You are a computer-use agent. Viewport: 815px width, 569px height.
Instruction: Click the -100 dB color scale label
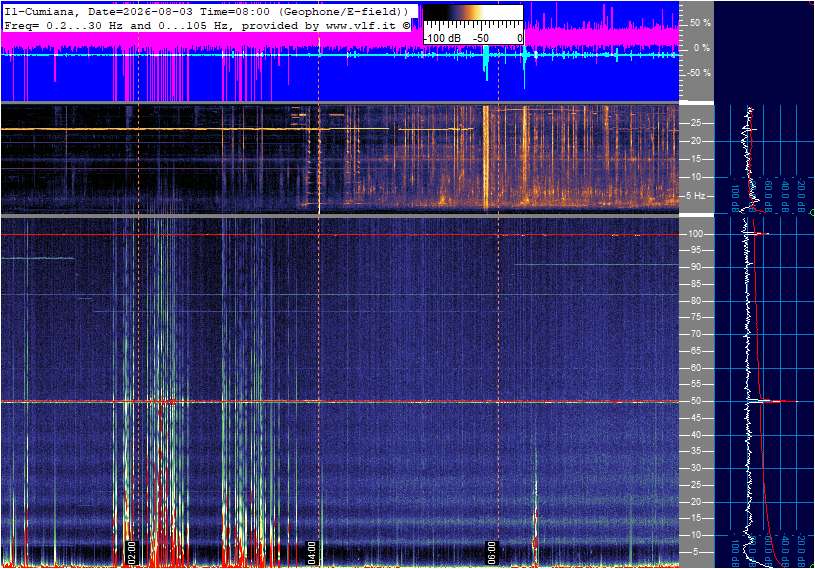click(442, 38)
